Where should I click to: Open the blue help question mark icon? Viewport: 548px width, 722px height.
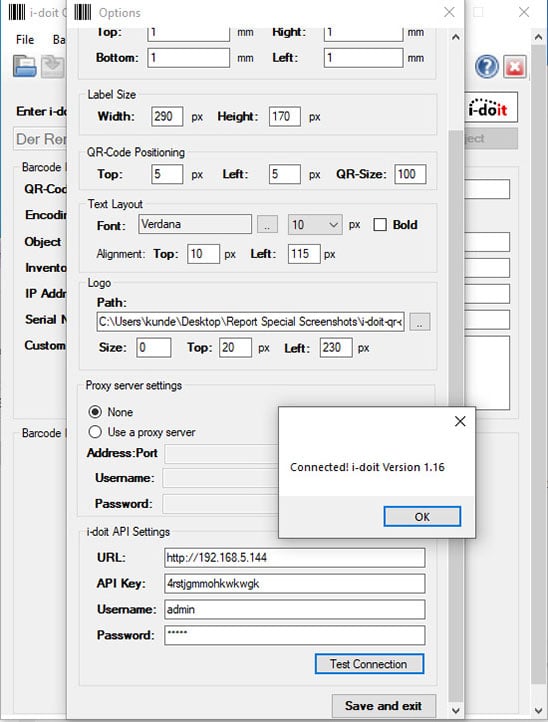pos(486,67)
